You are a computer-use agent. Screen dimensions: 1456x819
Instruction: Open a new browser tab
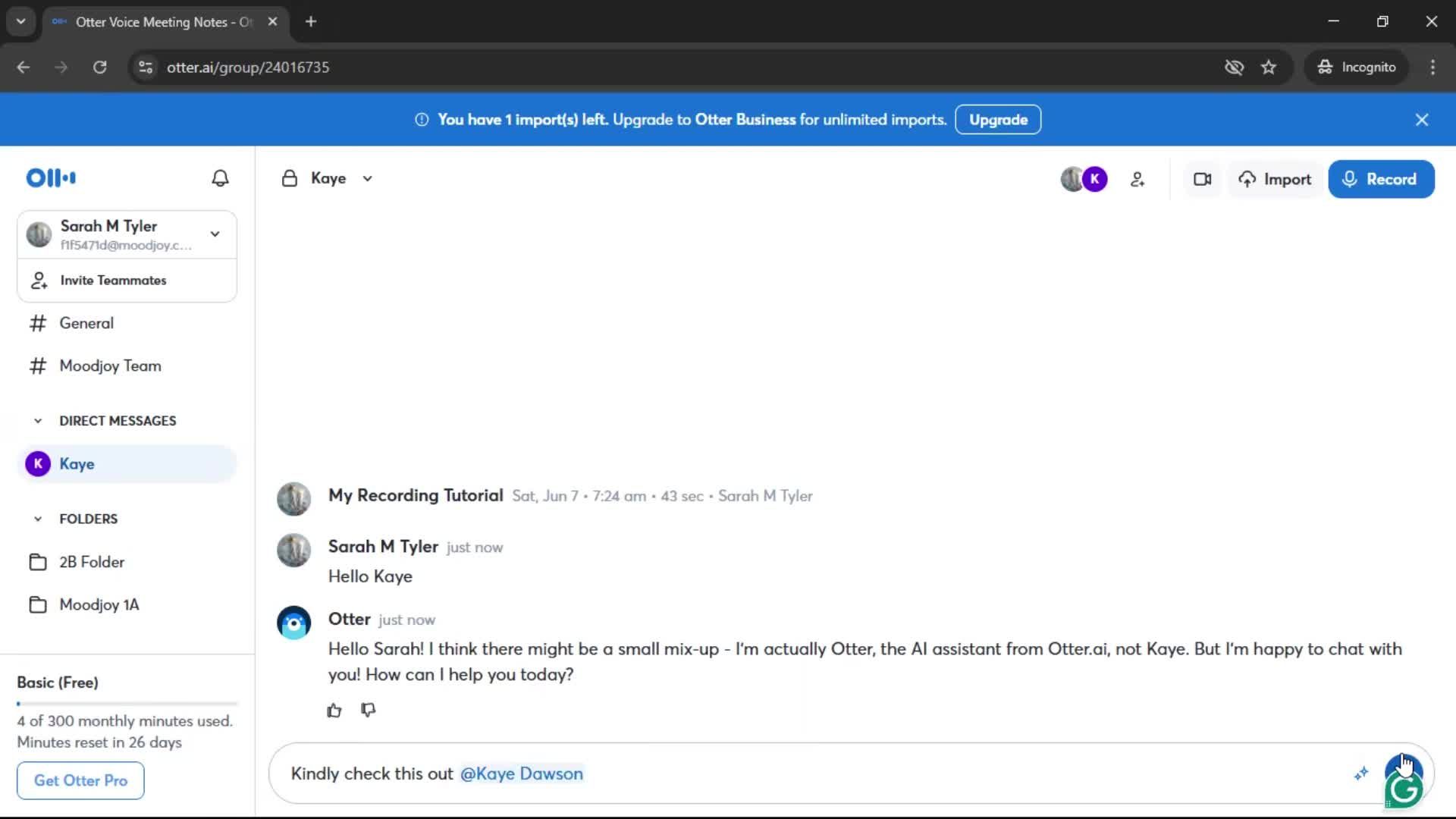click(x=311, y=21)
